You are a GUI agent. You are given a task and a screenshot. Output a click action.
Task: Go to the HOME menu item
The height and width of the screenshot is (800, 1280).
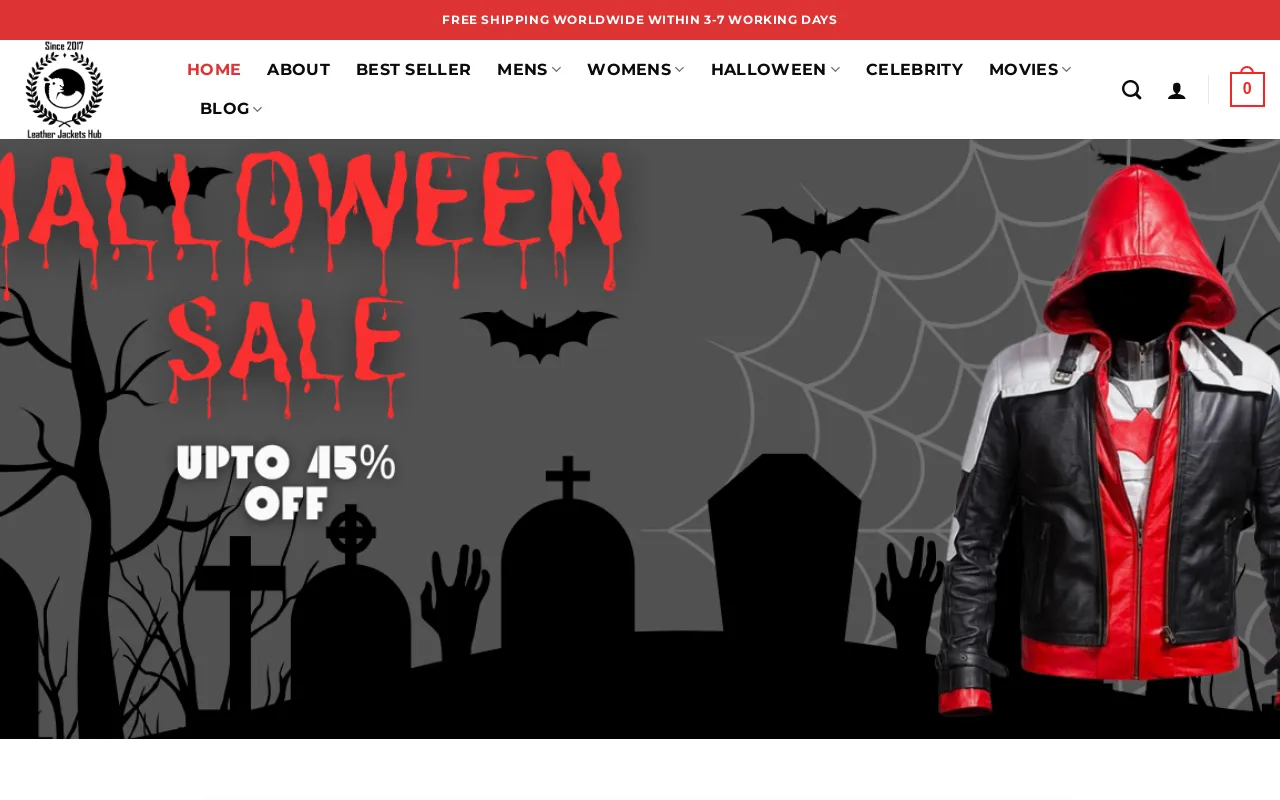coord(214,69)
